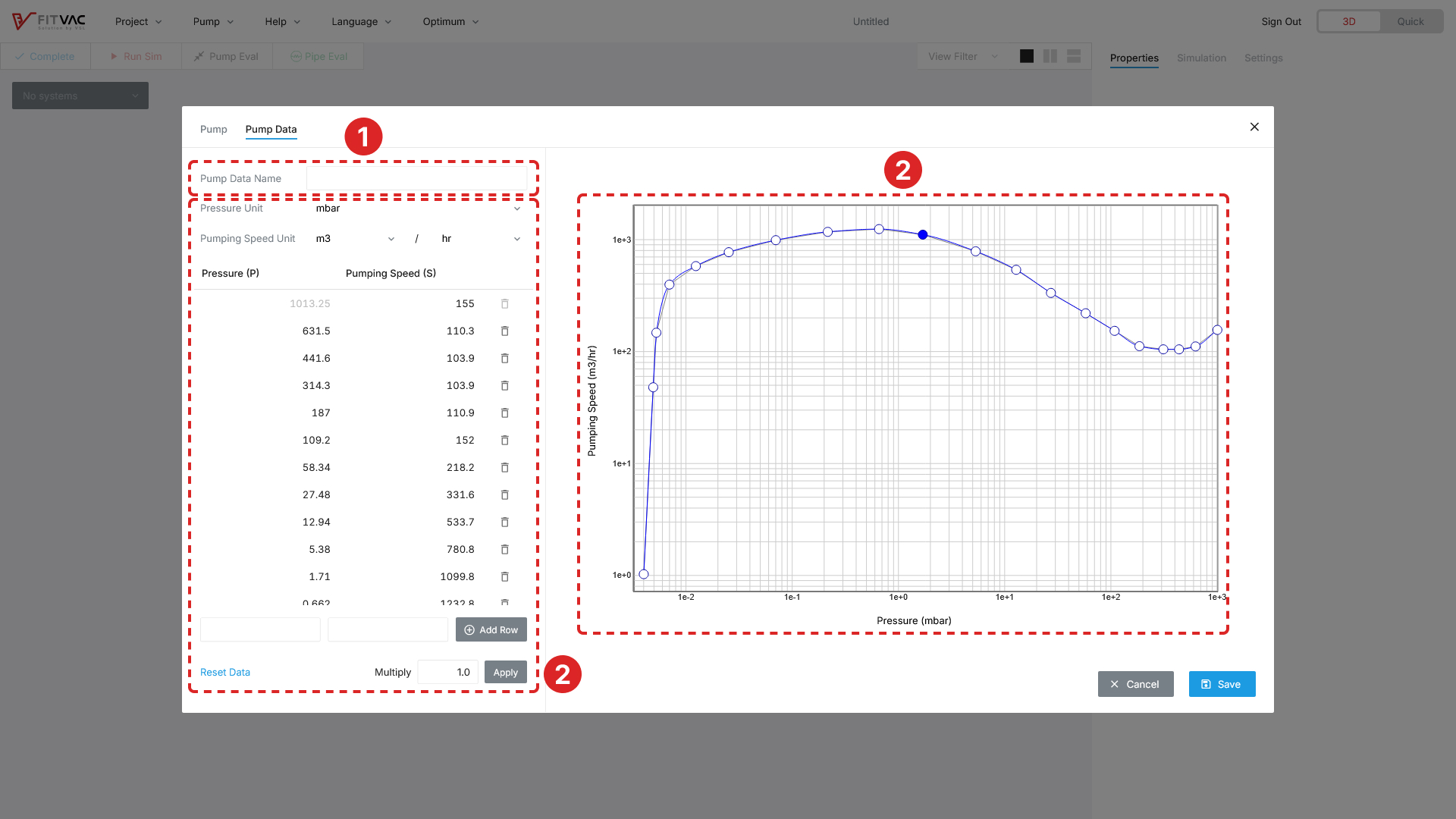The image size is (1456, 819).
Task: Click the Add Row button
Action: pos(491,630)
